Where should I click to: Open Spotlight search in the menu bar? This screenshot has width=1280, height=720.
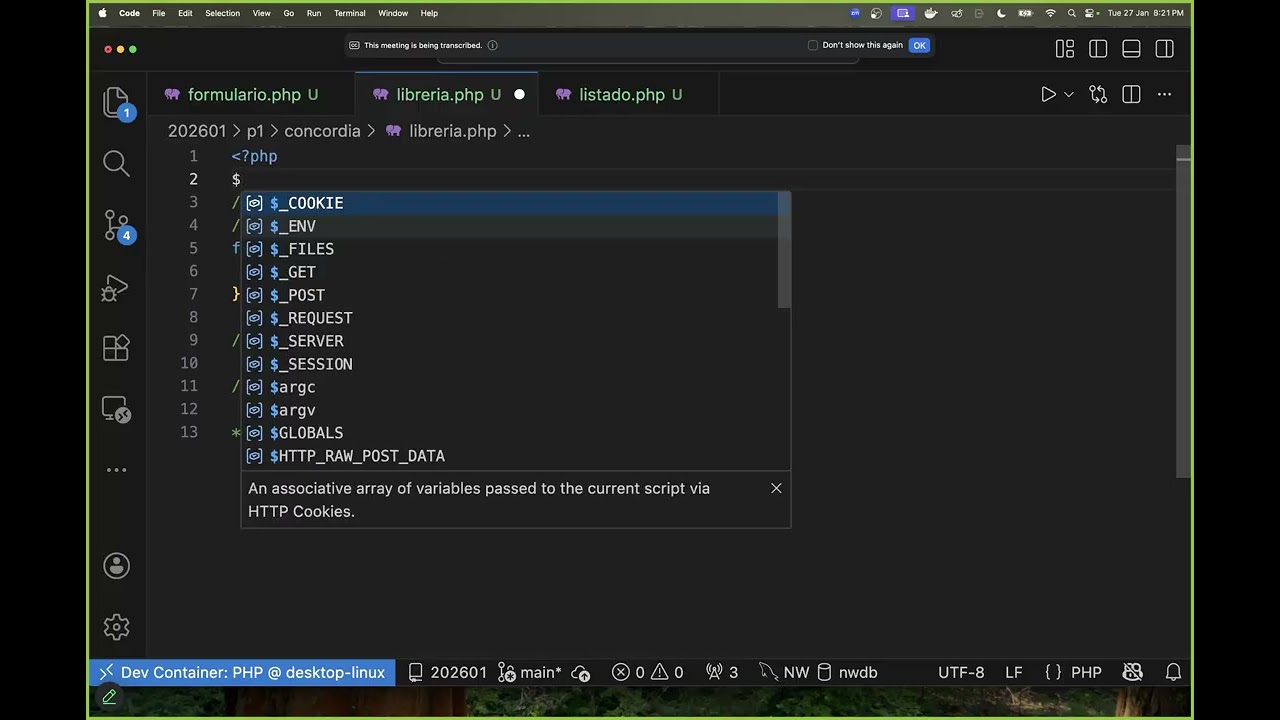click(1071, 13)
